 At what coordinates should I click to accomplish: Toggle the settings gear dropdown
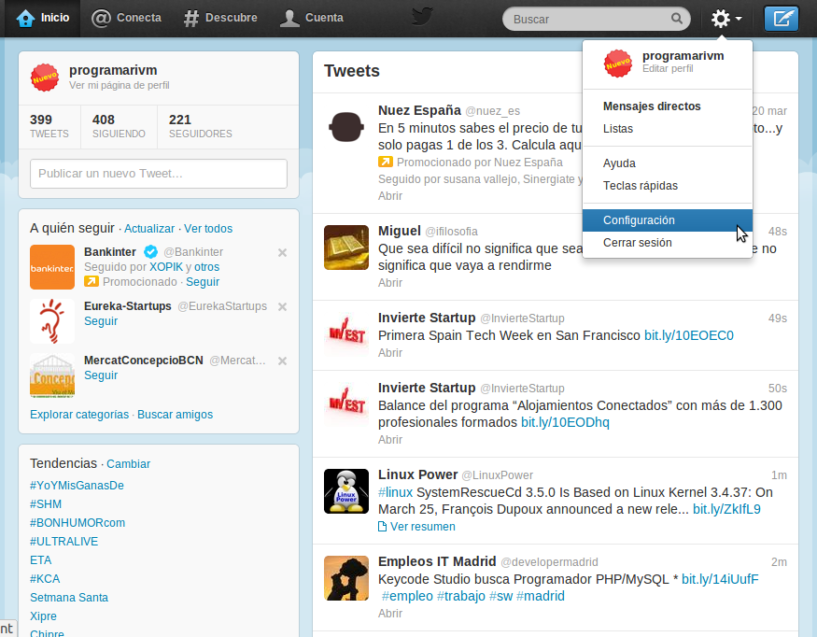(726, 19)
